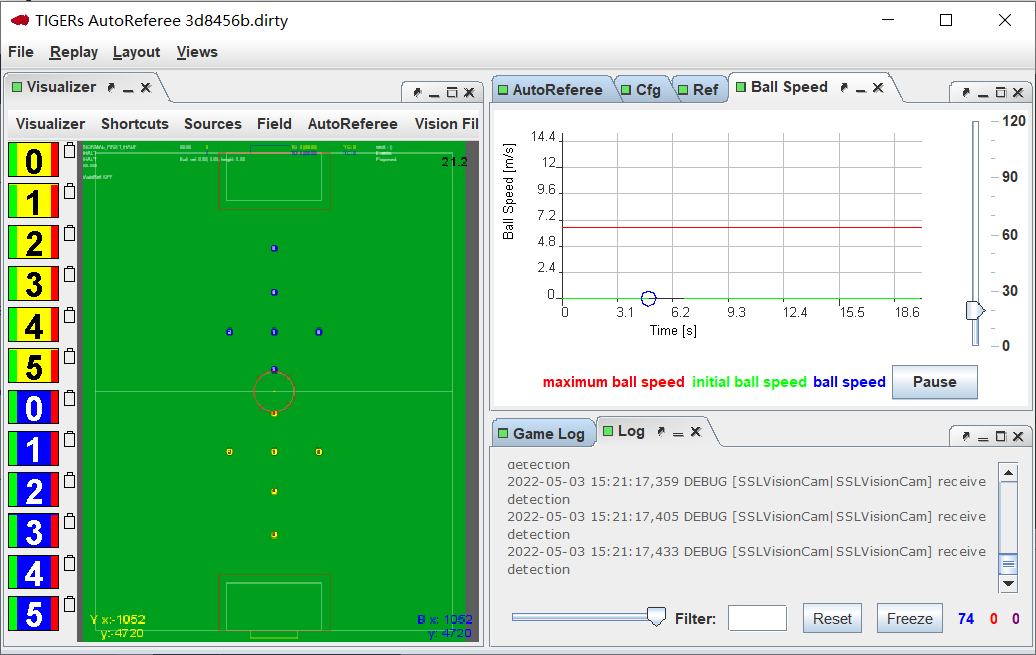The width and height of the screenshot is (1036, 655).
Task: Pause the ball speed chart
Action: pos(934,382)
